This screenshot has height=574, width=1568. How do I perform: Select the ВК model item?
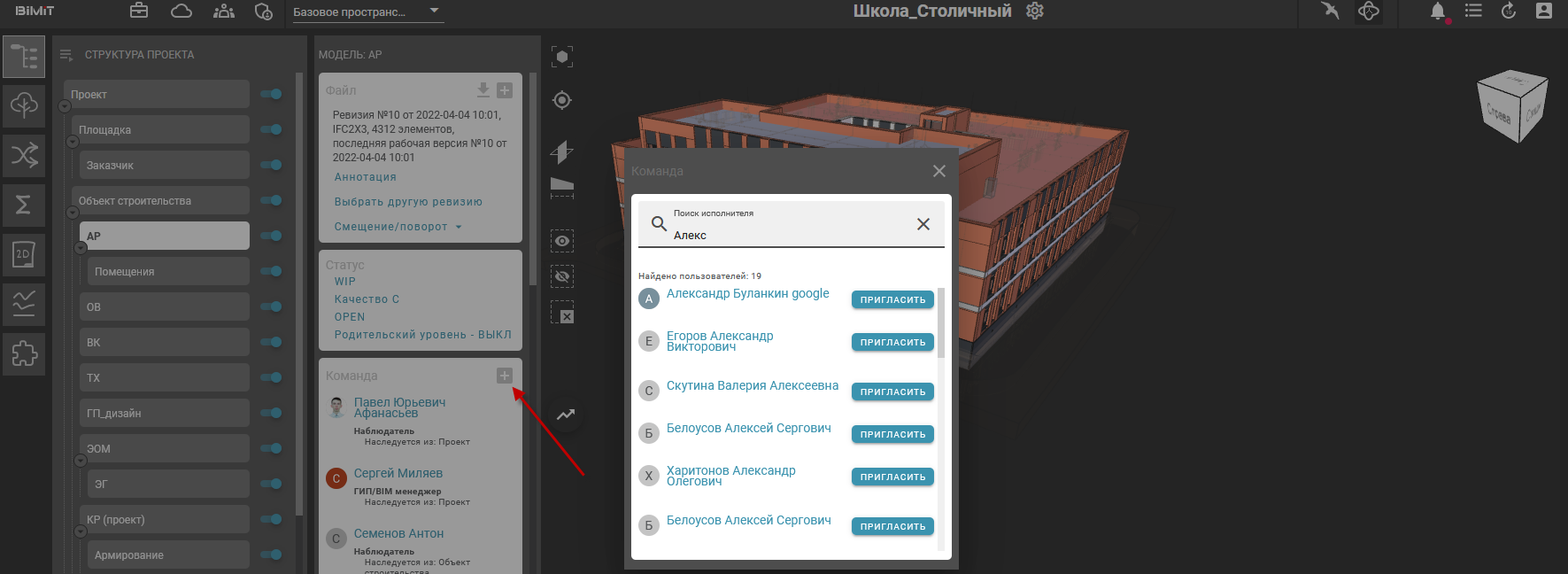(164, 343)
